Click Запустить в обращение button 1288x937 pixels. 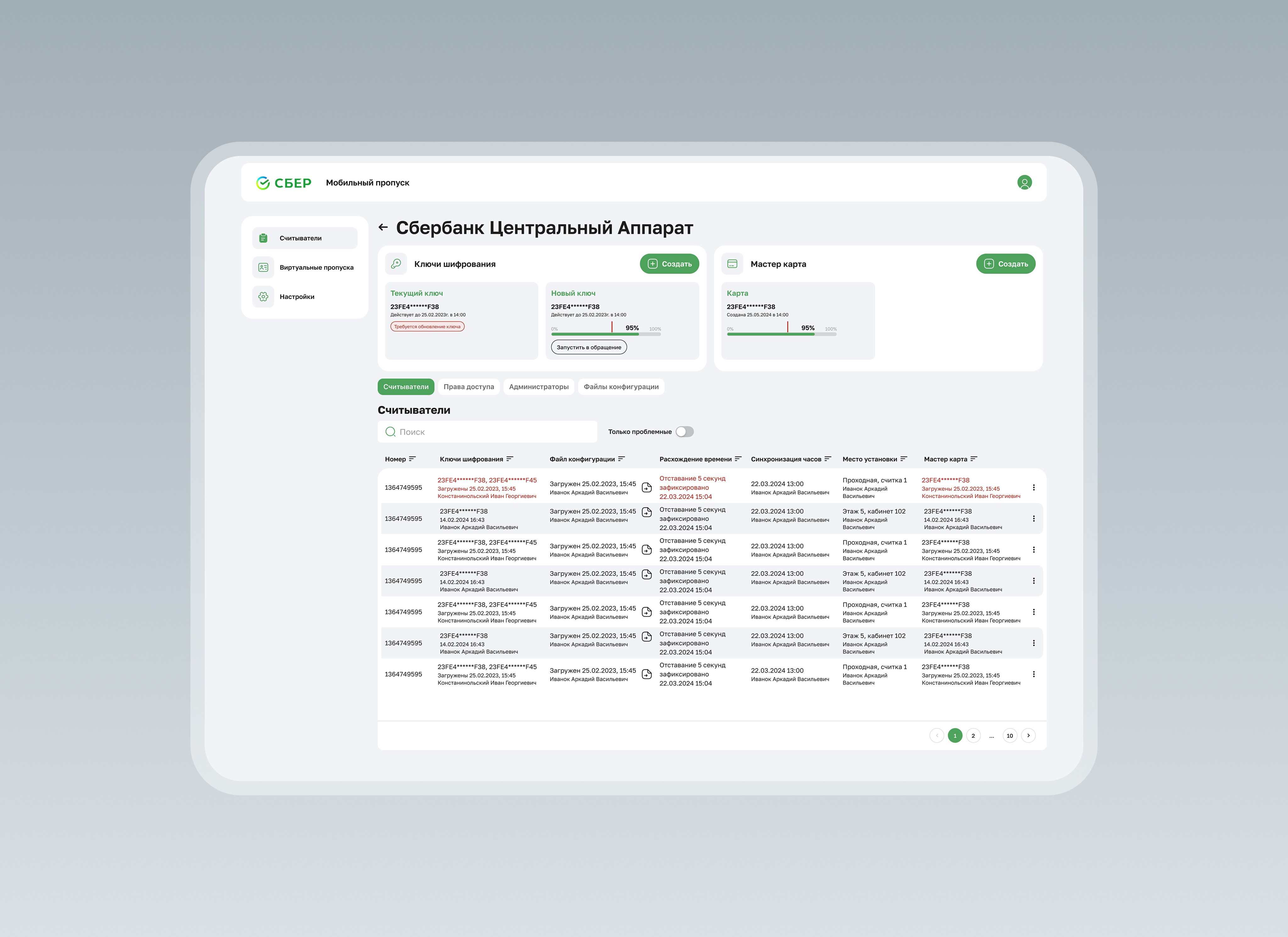[588, 347]
